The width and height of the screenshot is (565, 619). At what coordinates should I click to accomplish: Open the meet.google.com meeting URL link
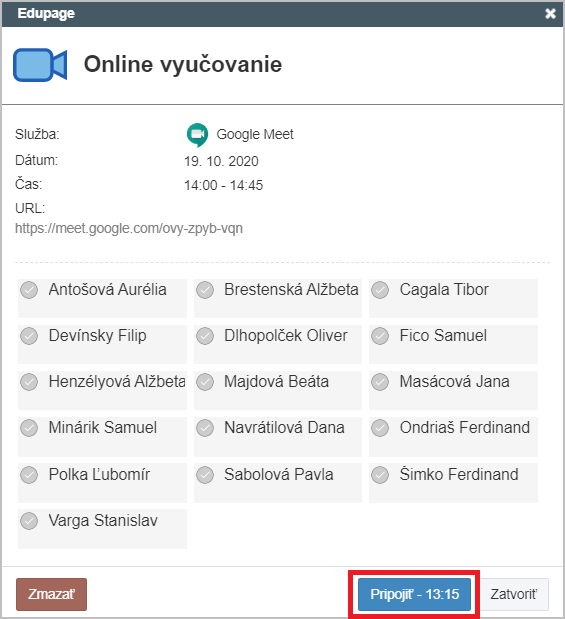[129, 229]
